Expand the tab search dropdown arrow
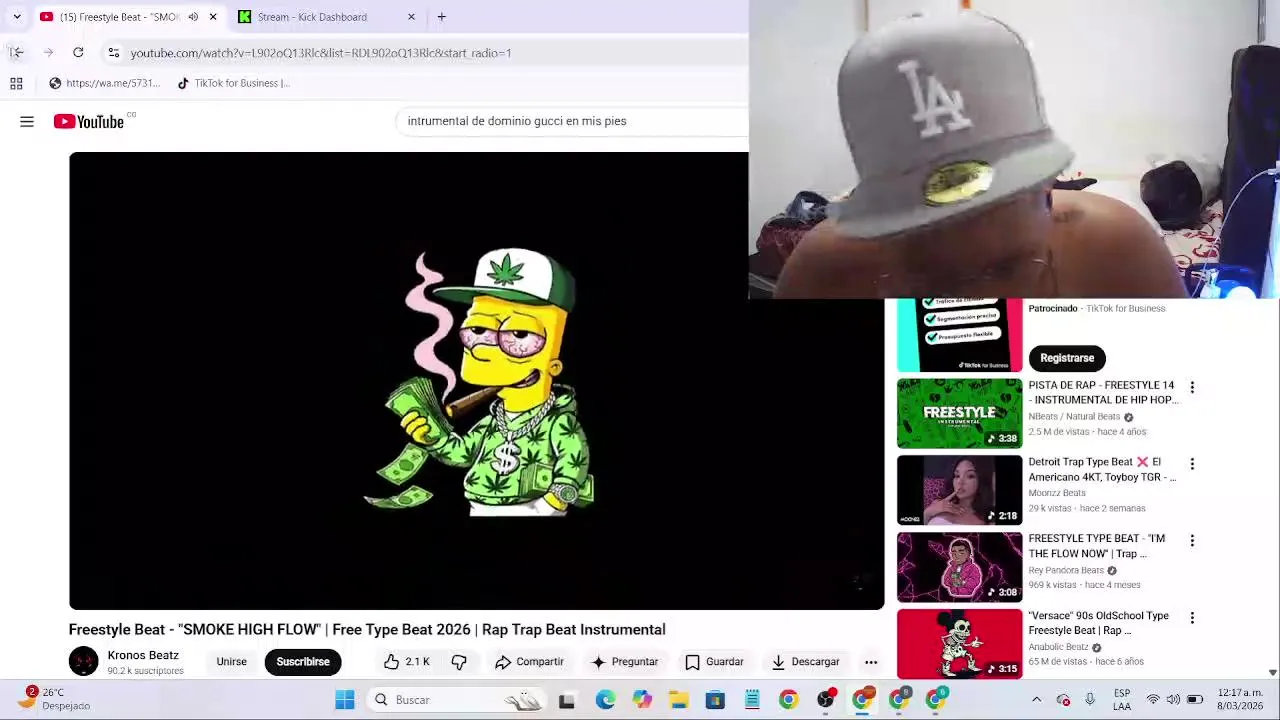Image resolution: width=1280 pixels, height=720 pixels. coord(17,17)
